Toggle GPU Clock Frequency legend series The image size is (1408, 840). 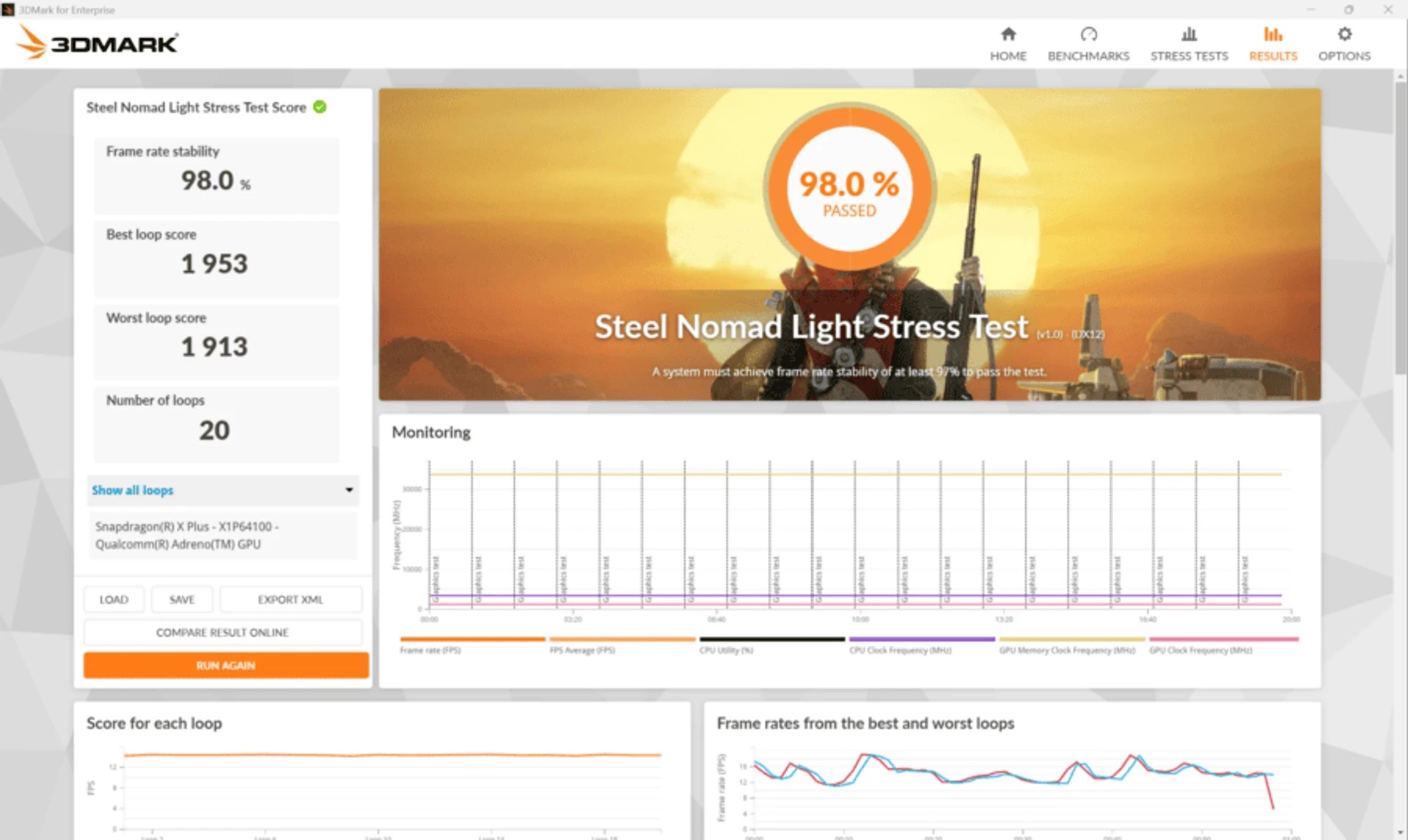[1200, 650]
